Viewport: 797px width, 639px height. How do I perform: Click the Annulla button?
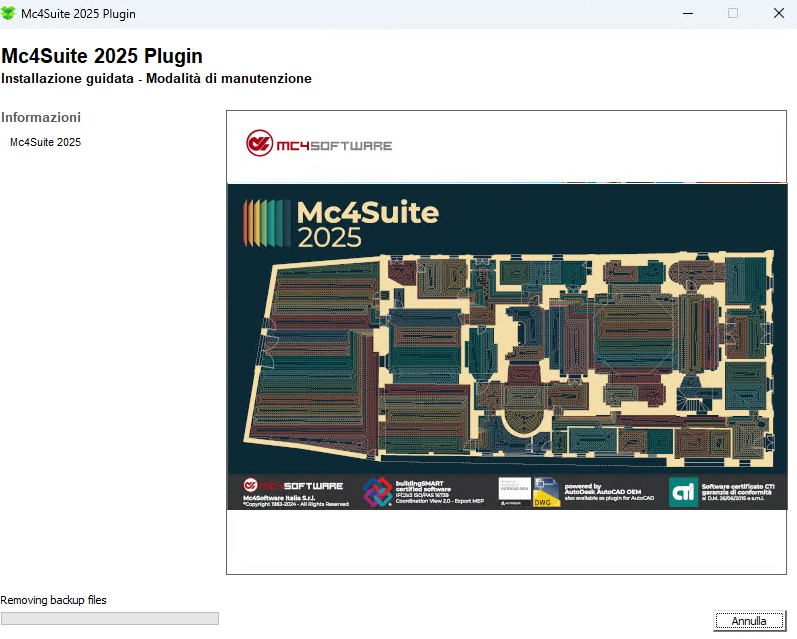749,621
